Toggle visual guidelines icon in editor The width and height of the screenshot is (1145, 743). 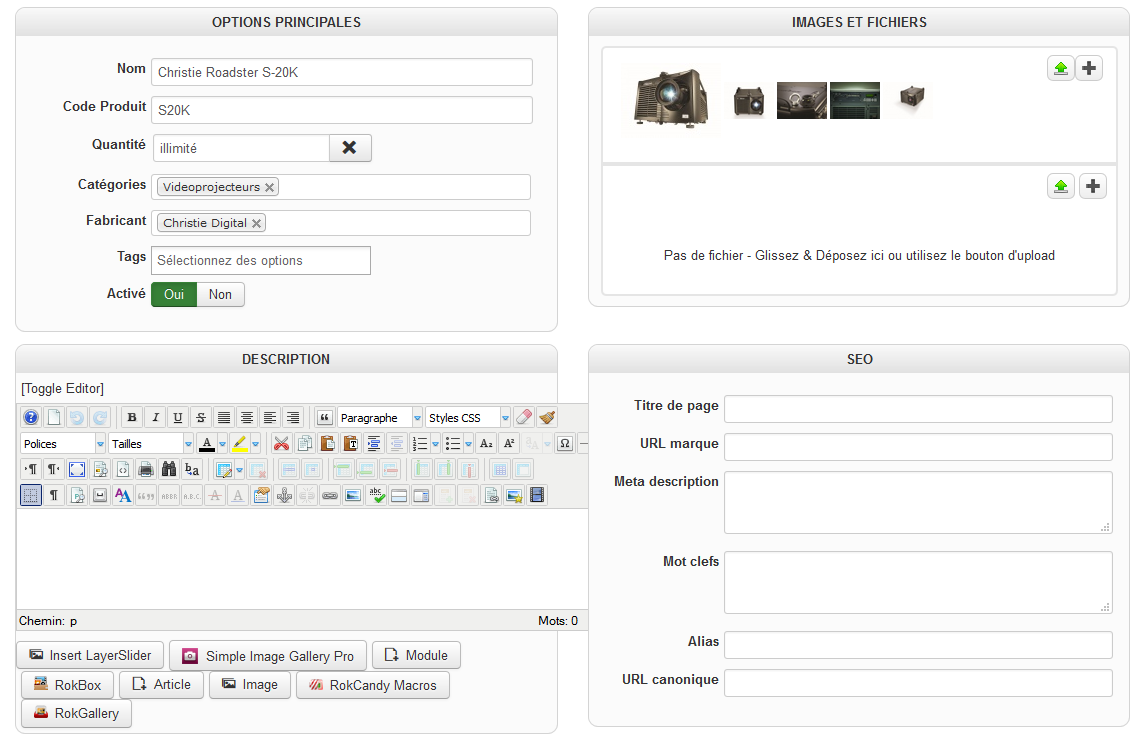click(31, 495)
